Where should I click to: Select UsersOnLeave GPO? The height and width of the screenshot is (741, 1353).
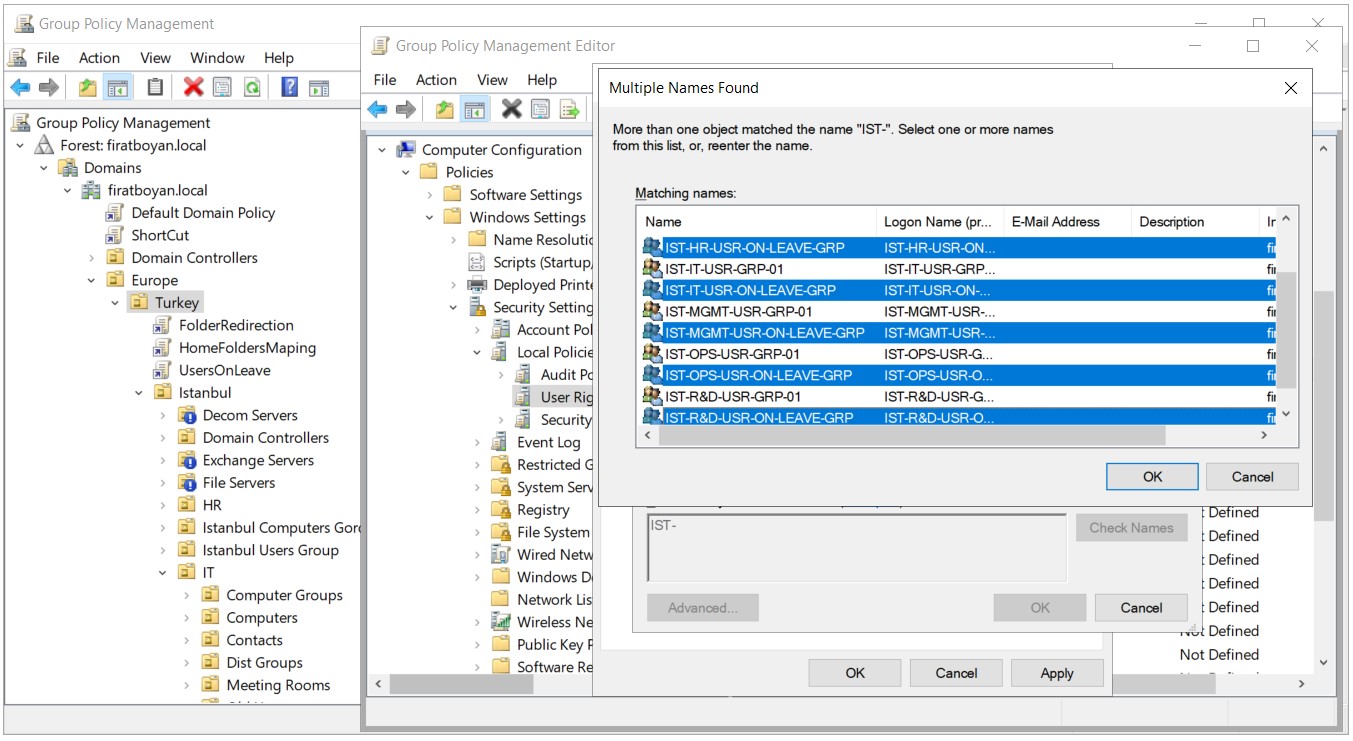[224, 370]
